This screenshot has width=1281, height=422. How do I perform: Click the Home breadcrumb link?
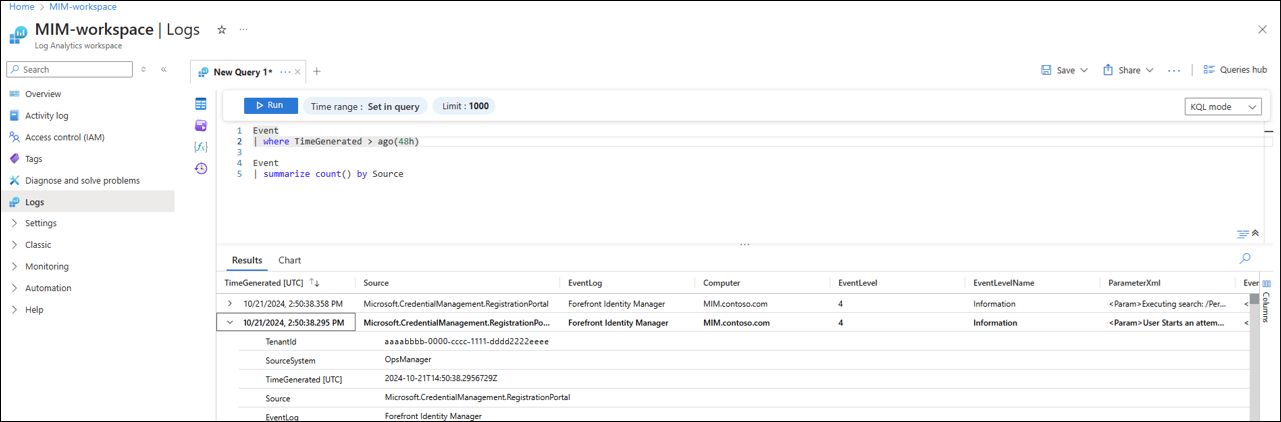pos(21,7)
